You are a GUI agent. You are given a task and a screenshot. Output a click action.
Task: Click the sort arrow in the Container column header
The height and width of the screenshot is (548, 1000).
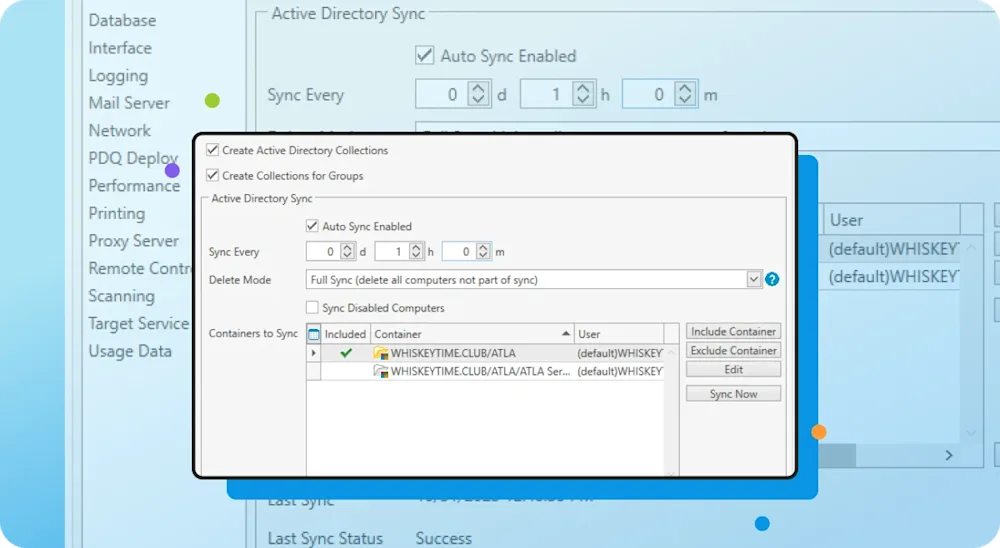point(567,334)
